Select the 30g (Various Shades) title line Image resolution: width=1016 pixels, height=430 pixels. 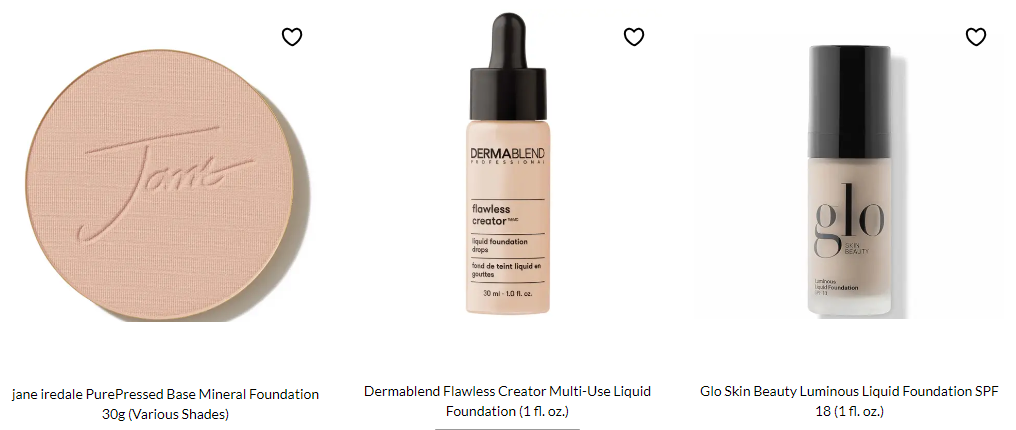click(x=165, y=414)
